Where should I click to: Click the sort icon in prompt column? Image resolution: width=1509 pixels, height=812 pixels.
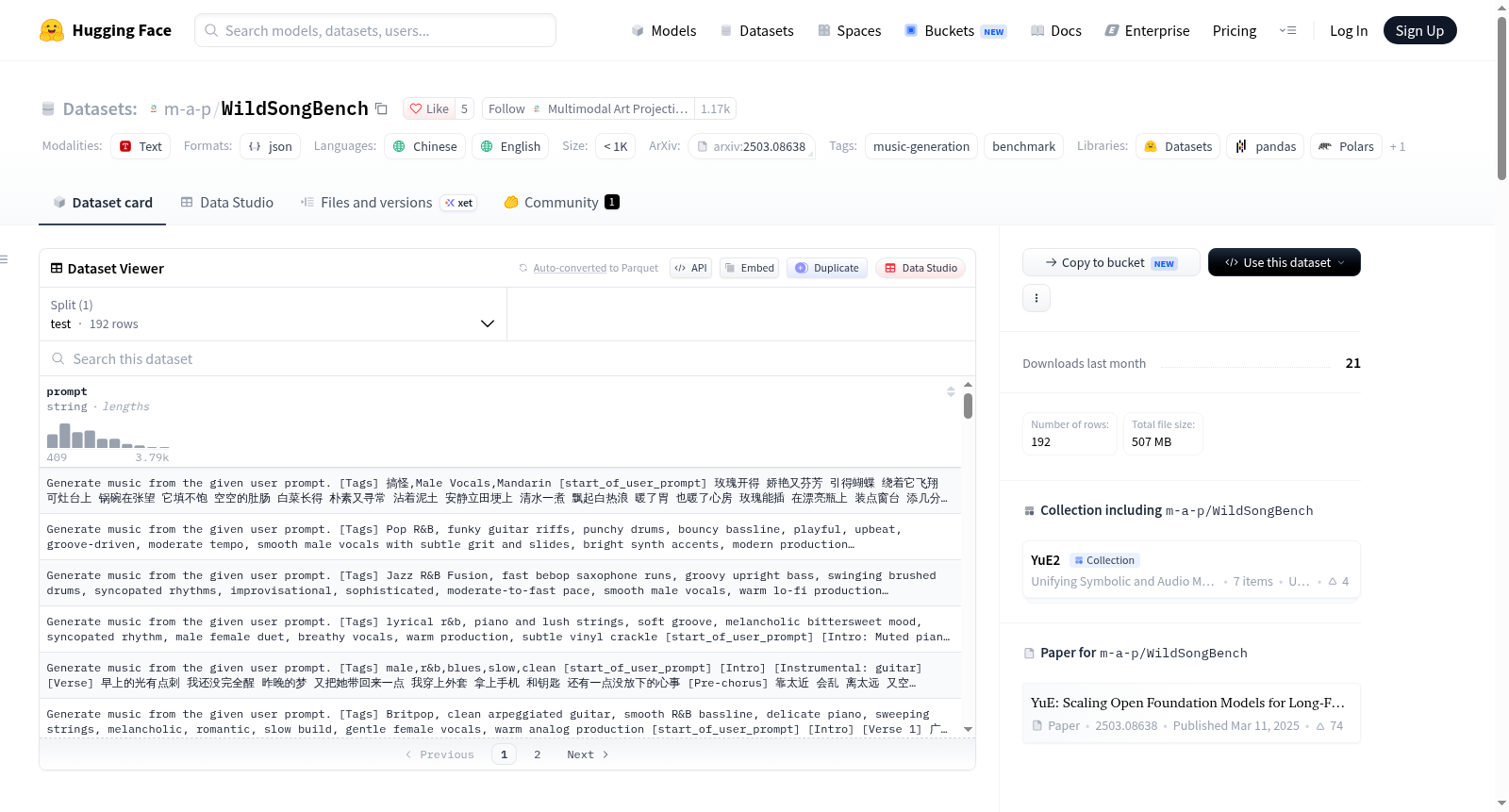(951, 391)
